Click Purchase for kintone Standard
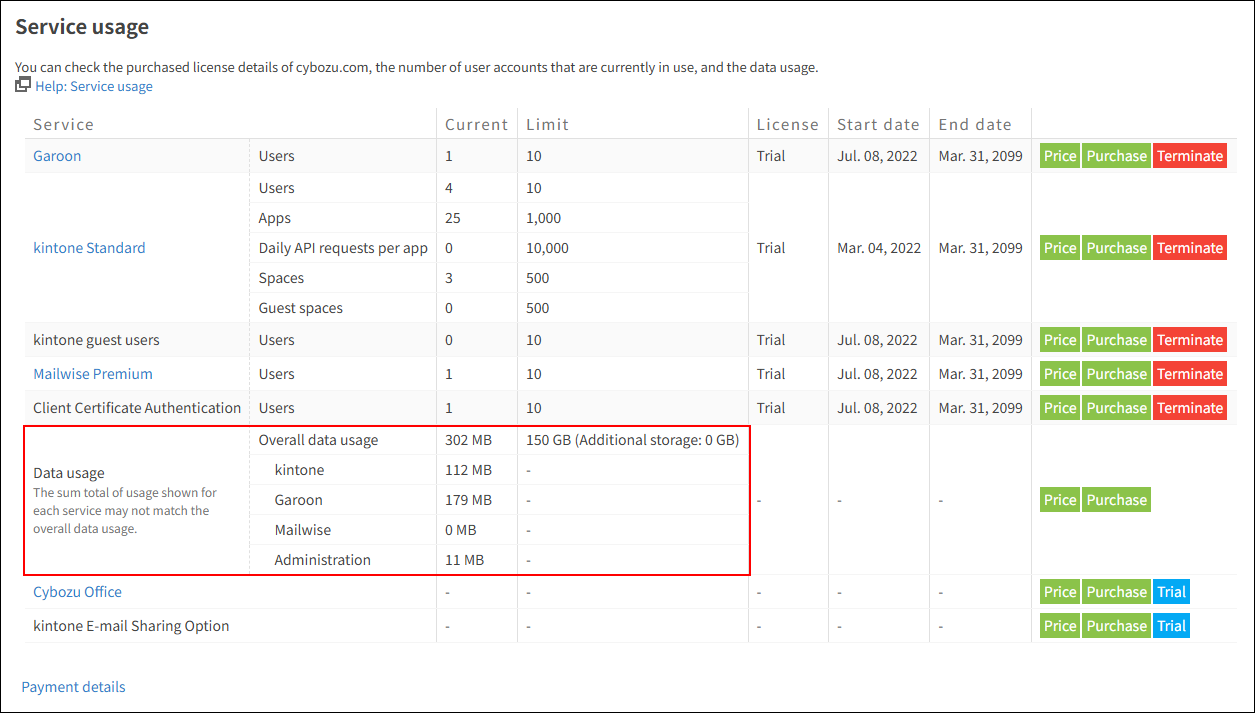 point(1116,247)
